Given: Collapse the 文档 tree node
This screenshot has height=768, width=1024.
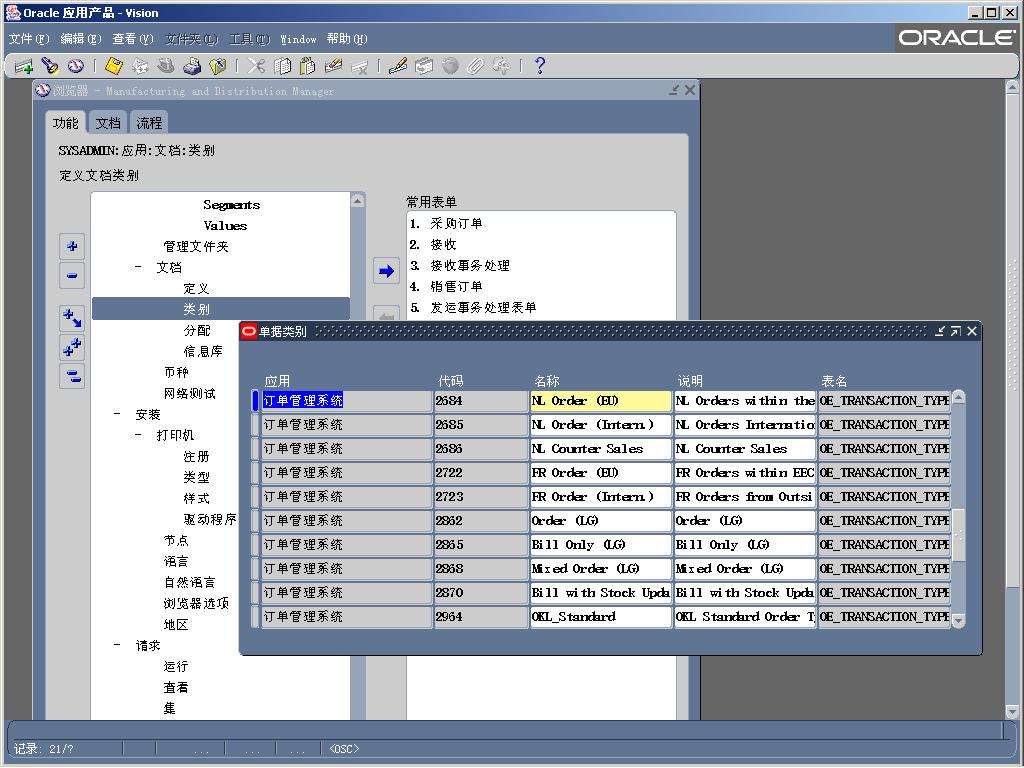Looking at the screenshot, I should [138, 267].
